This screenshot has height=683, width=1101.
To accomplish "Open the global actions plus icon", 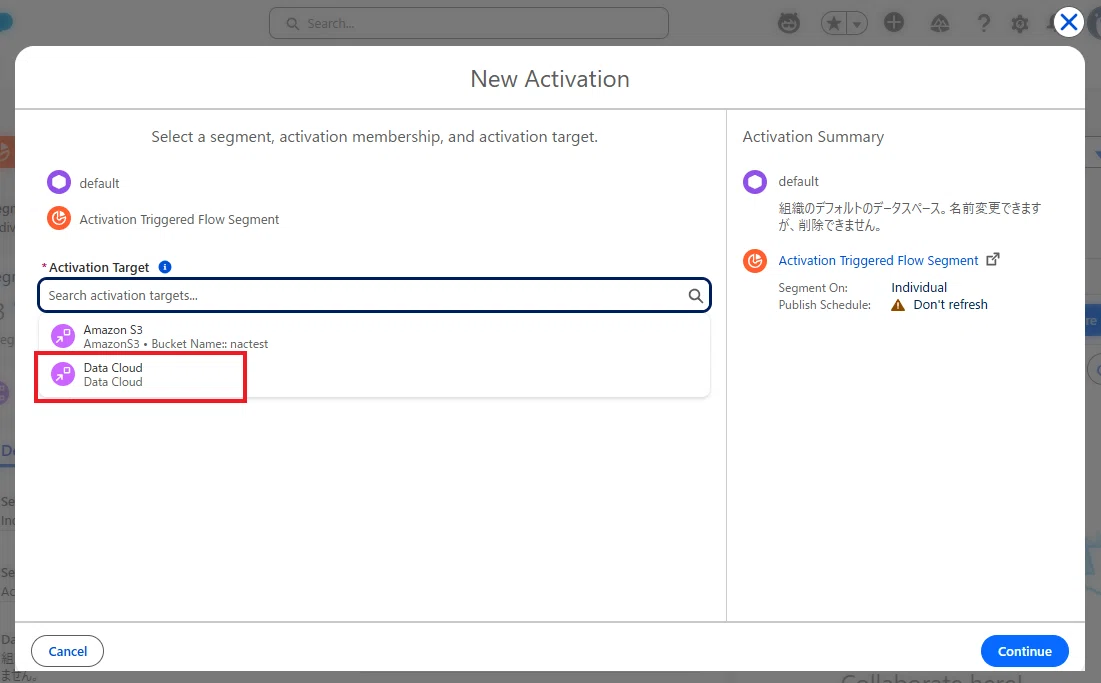I will 894,22.
